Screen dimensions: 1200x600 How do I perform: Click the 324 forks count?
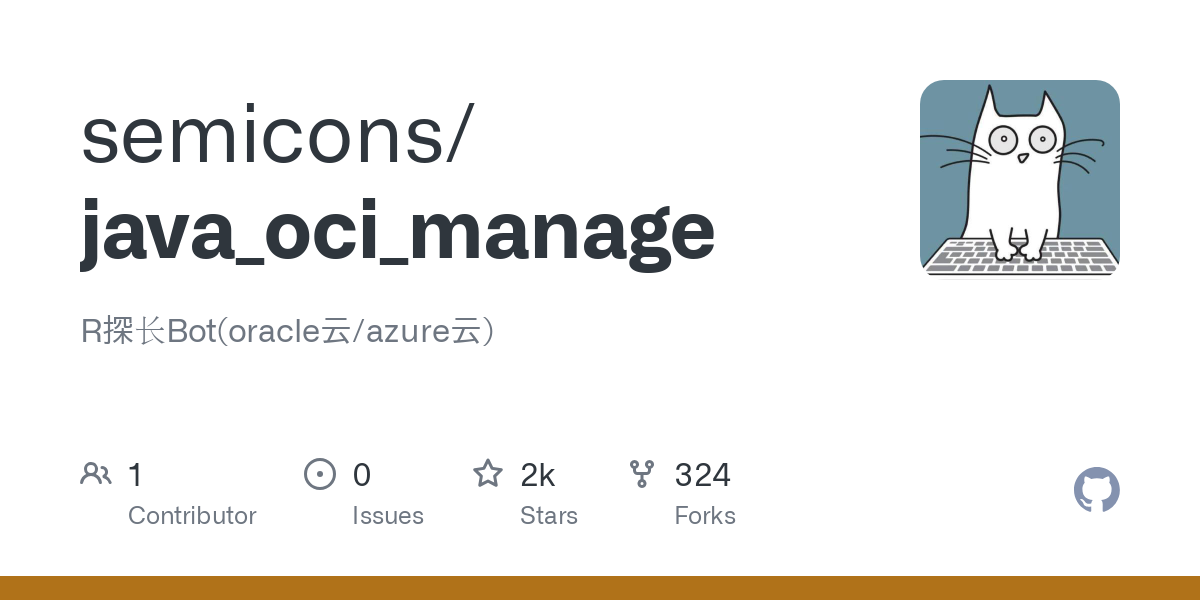(x=703, y=475)
